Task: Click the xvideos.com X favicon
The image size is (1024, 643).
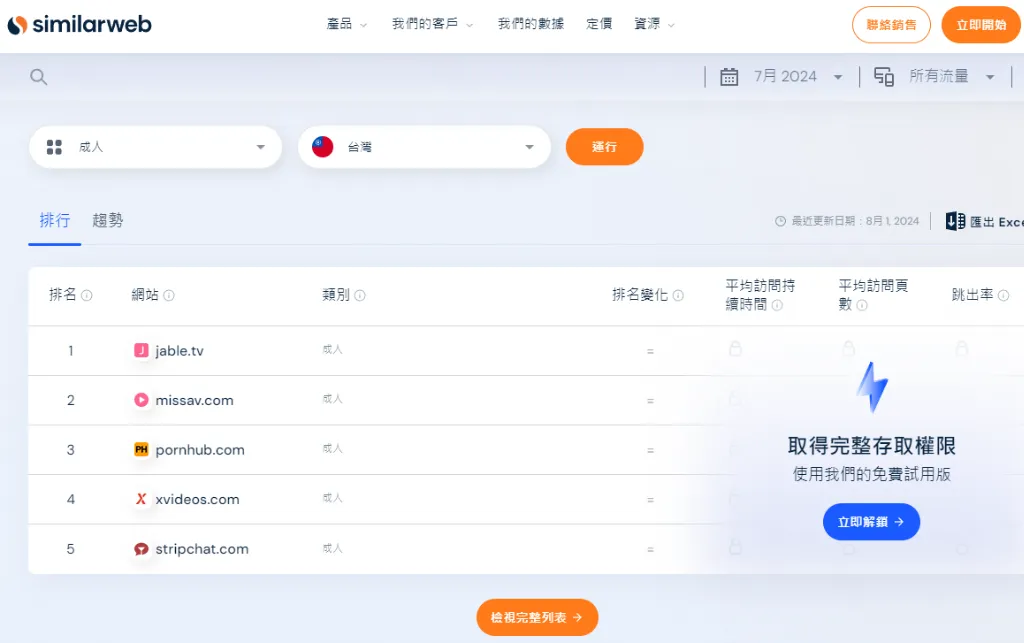Action: click(x=141, y=499)
